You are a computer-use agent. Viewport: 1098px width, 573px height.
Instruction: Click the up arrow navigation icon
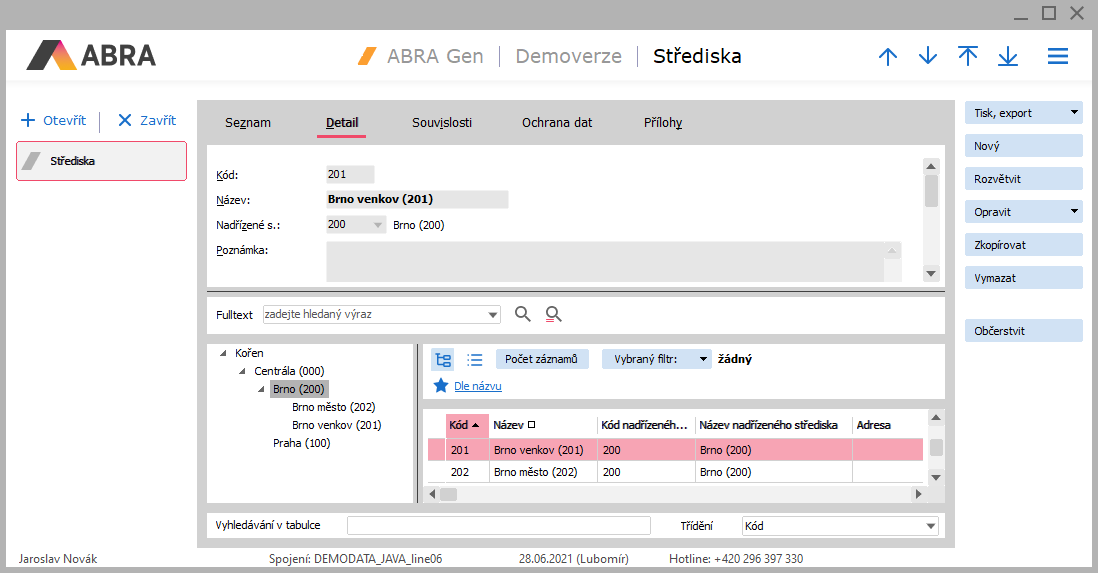887,57
